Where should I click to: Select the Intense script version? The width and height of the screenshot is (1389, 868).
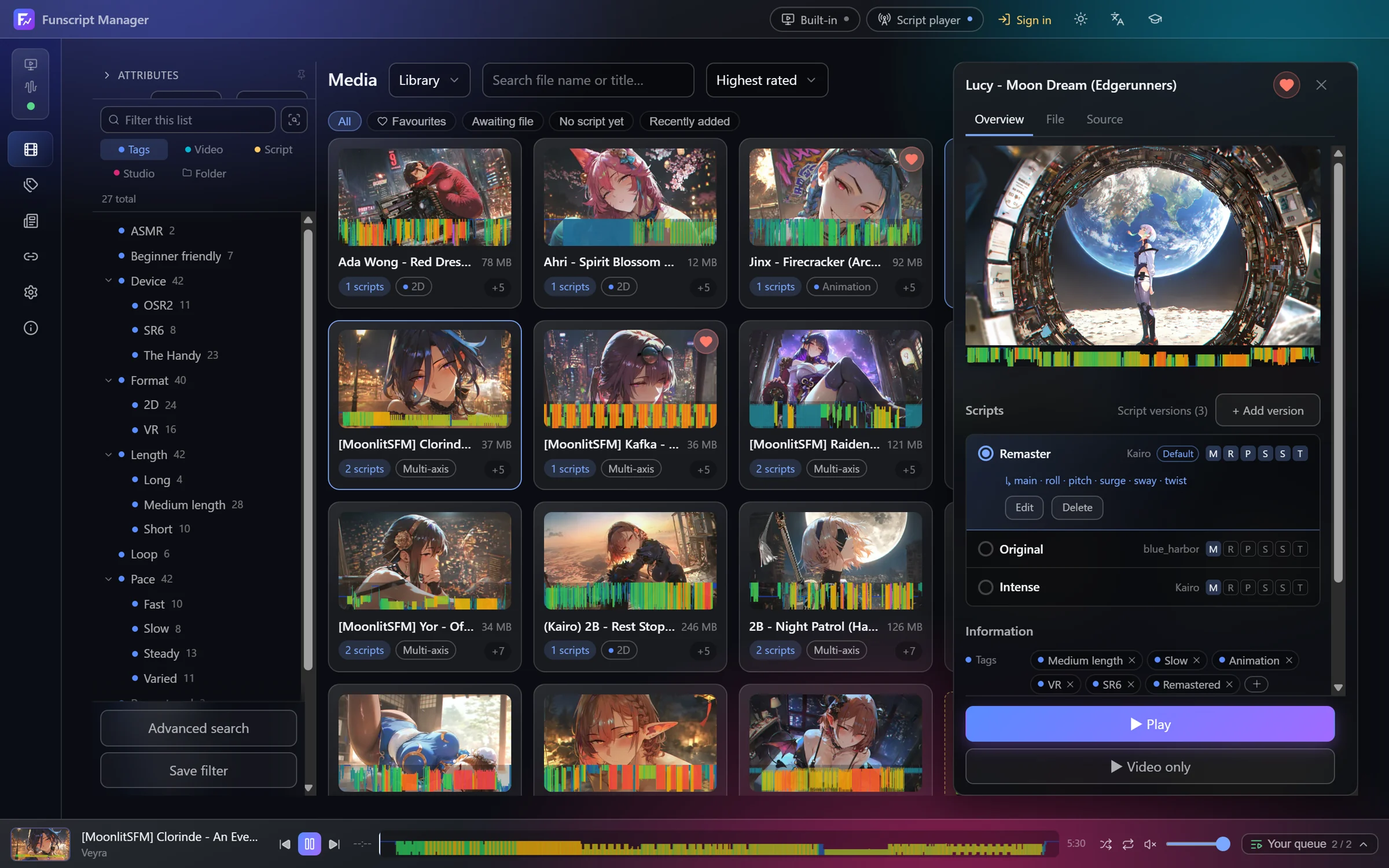[985, 587]
